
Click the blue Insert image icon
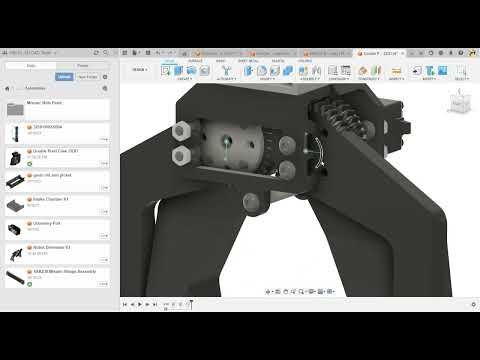(x=443, y=70)
